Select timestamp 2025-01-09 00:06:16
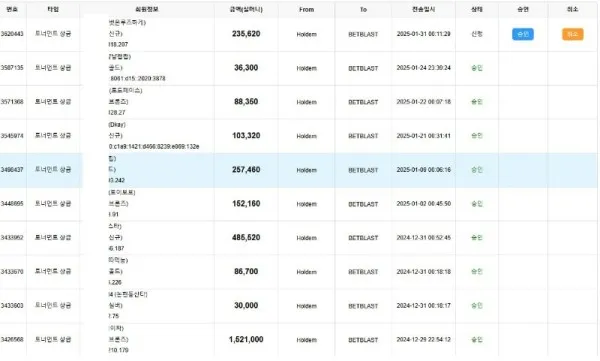The width and height of the screenshot is (600, 361). [424, 170]
